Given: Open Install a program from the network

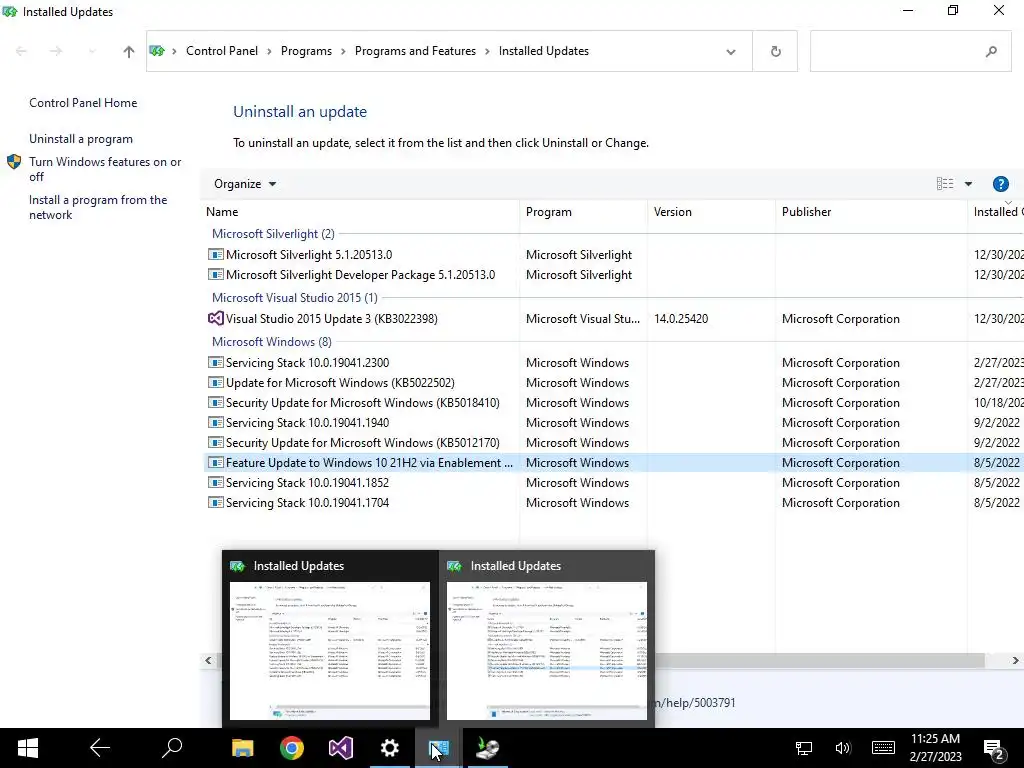Looking at the screenshot, I should (x=98, y=207).
